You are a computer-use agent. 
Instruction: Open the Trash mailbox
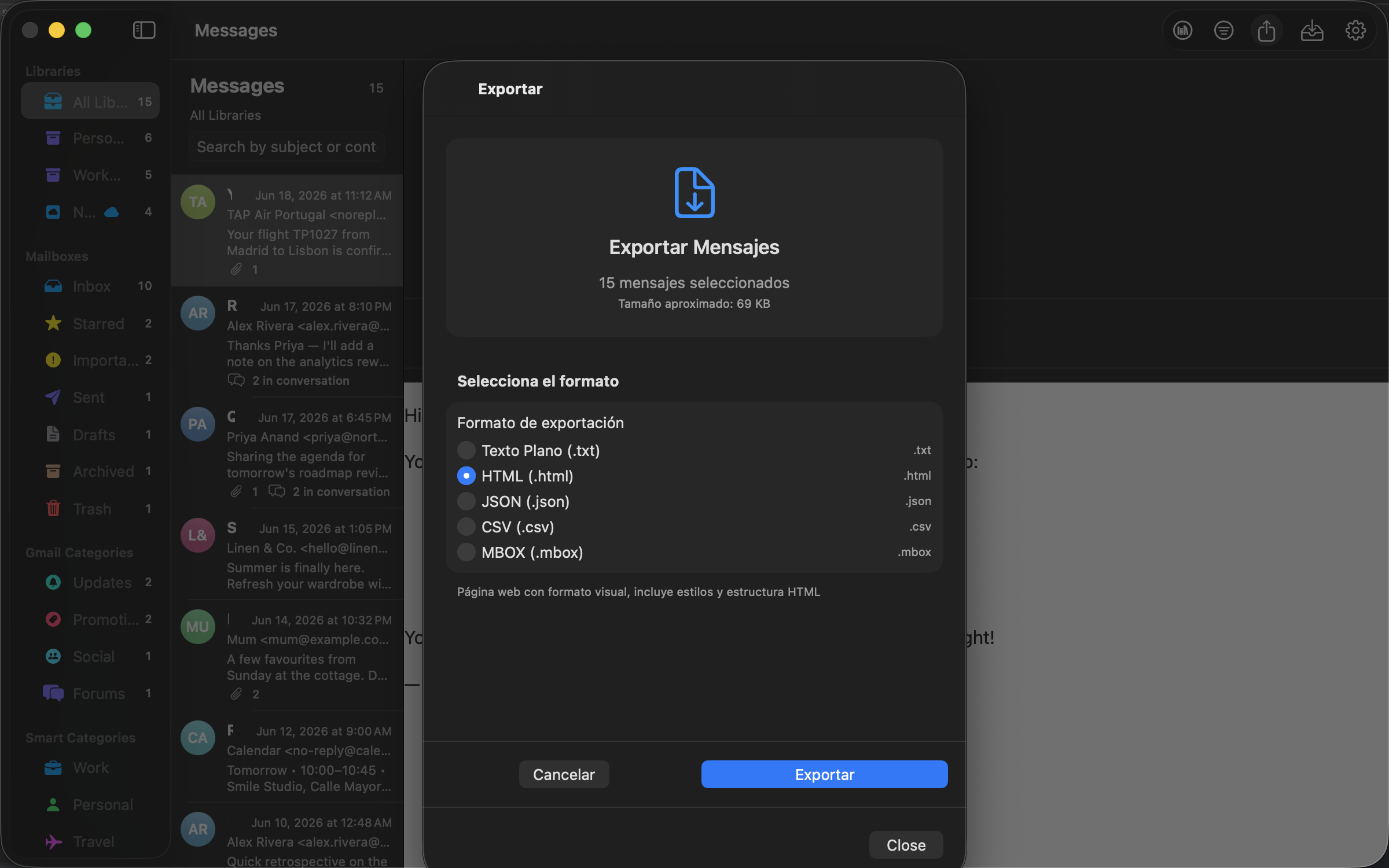[x=90, y=509]
